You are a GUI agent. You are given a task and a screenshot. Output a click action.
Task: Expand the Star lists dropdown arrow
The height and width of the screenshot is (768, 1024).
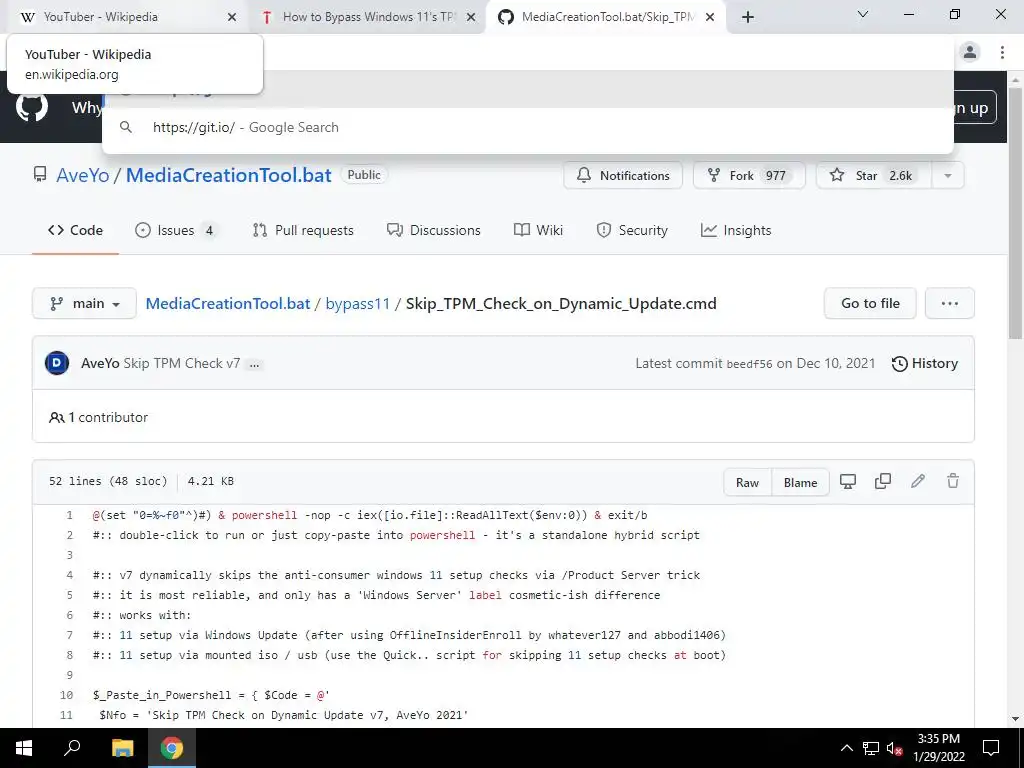[948, 176]
